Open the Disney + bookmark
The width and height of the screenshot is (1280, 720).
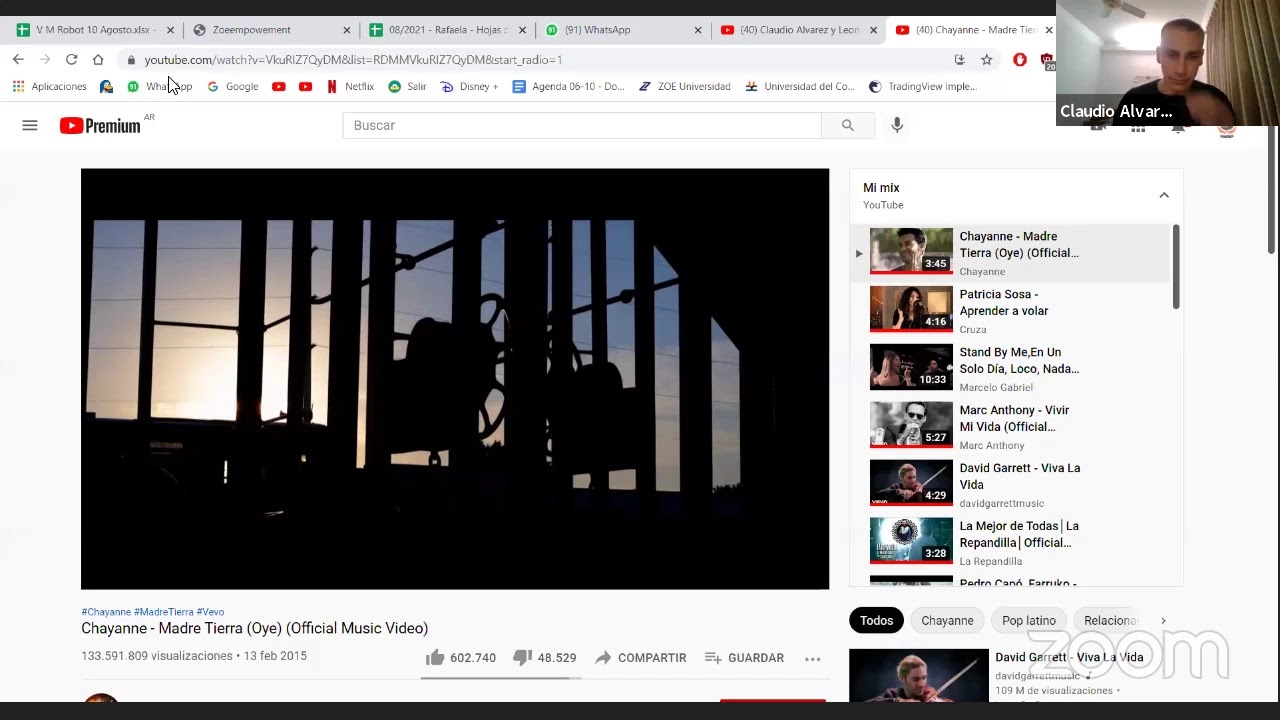point(469,86)
